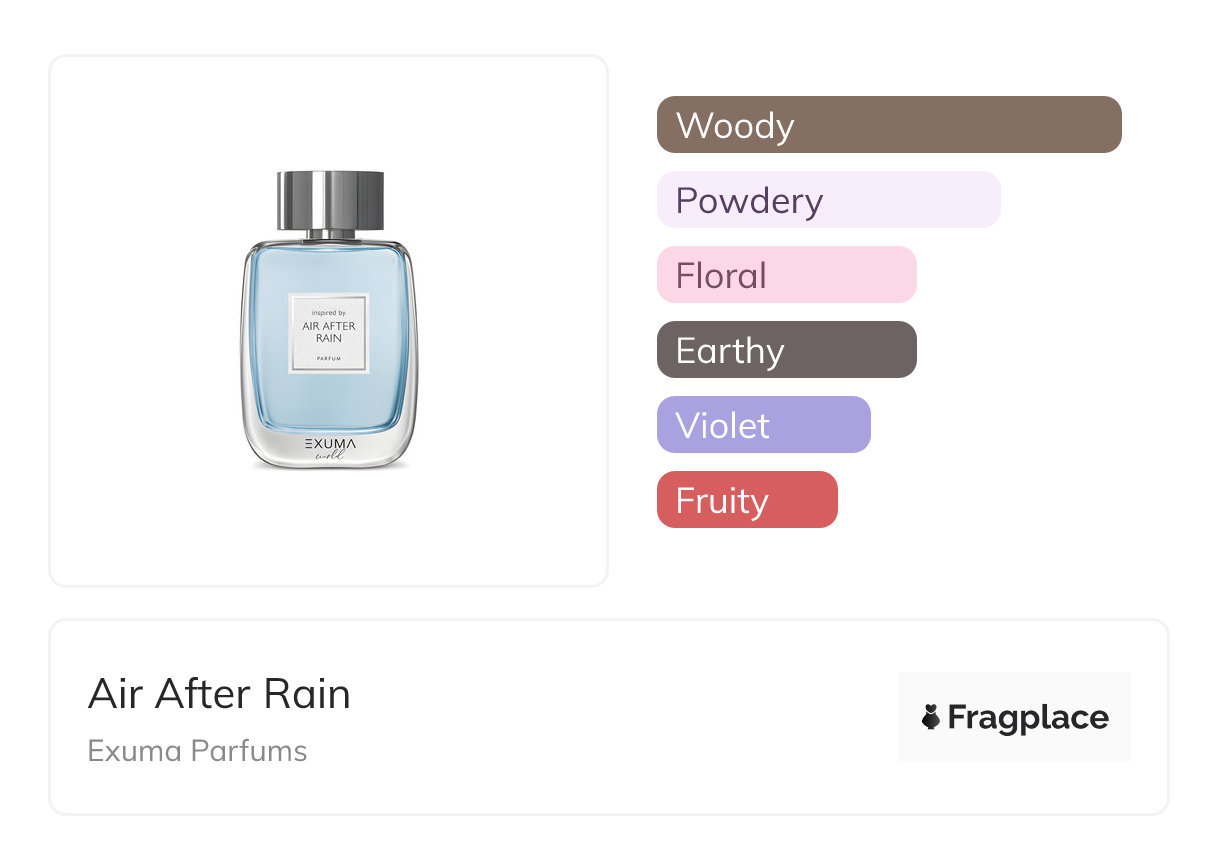The image size is (1218, 864).
Task: Choose the Fruity accord bar
Action: (746, 500)
